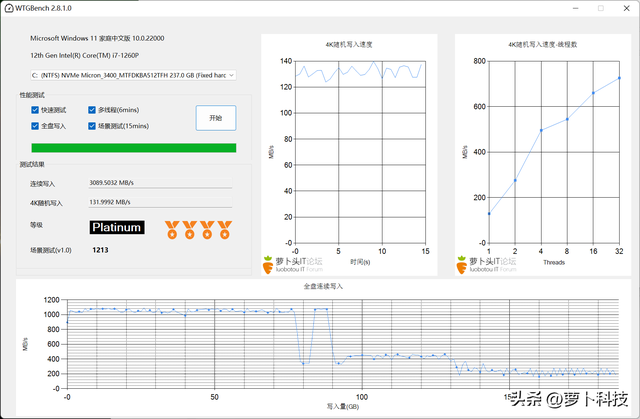Click the WTGBench app icon in title bar
The height and width of the screenshot is (419, 640).
coord(9,8)
